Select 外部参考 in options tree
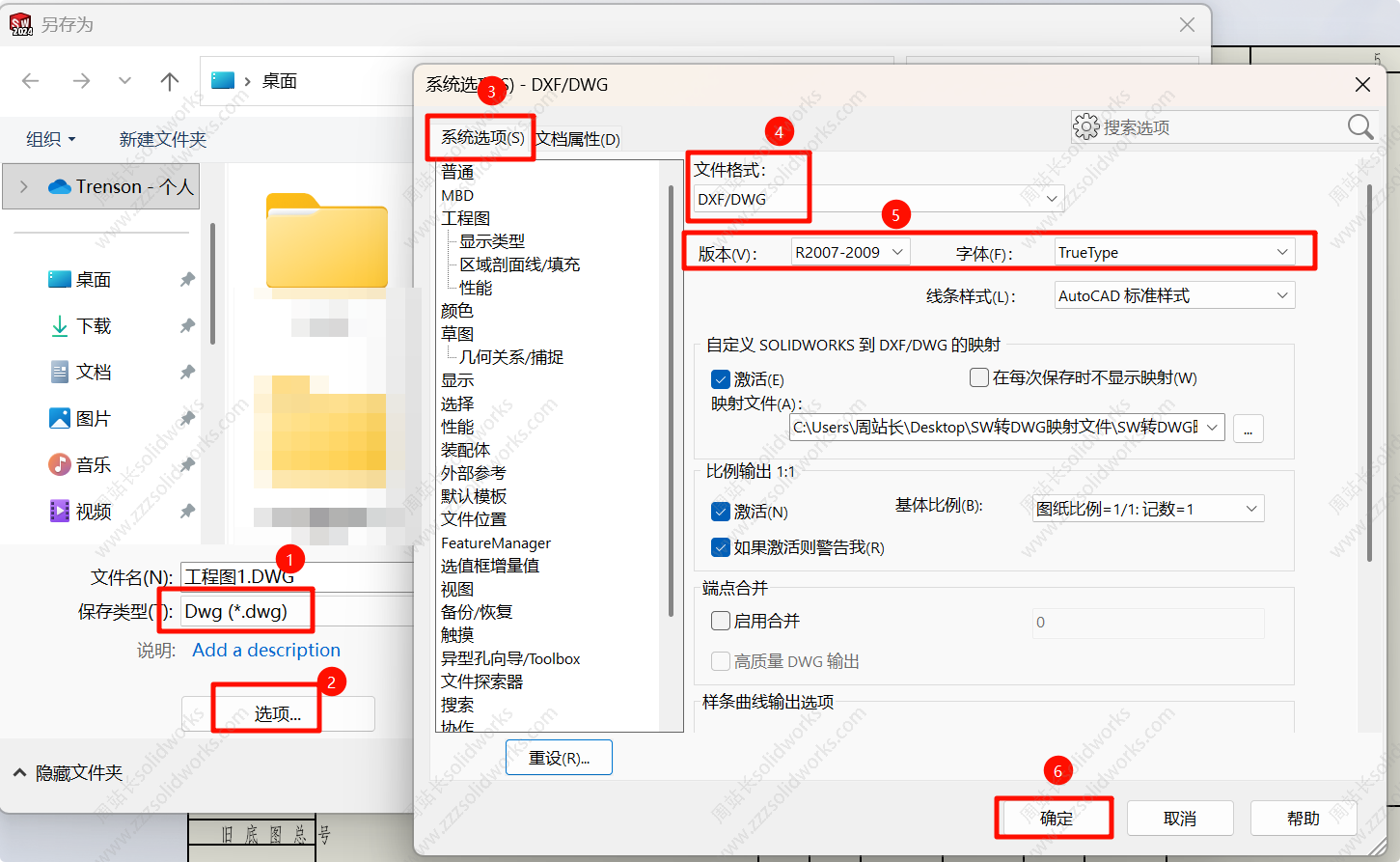This screenshot has width=1400, height=862. [474, 473]
